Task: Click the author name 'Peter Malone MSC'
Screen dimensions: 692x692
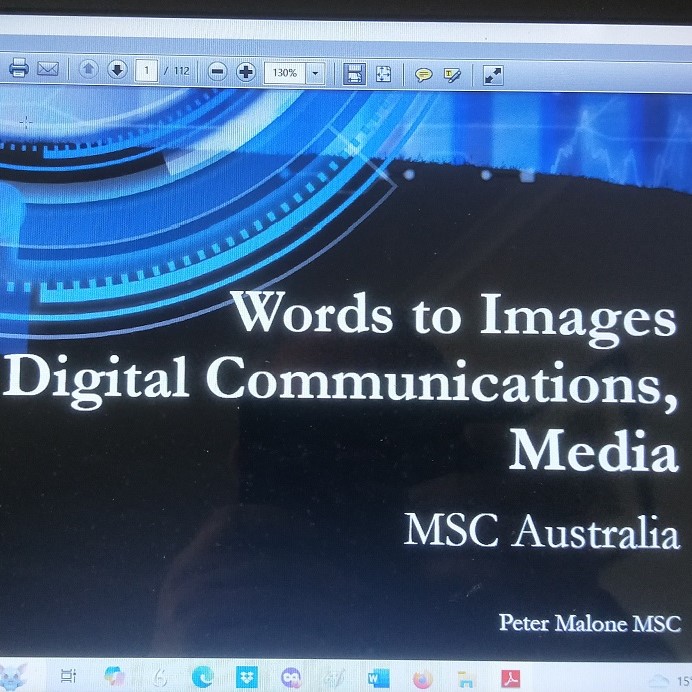Action: pos(590,623)
